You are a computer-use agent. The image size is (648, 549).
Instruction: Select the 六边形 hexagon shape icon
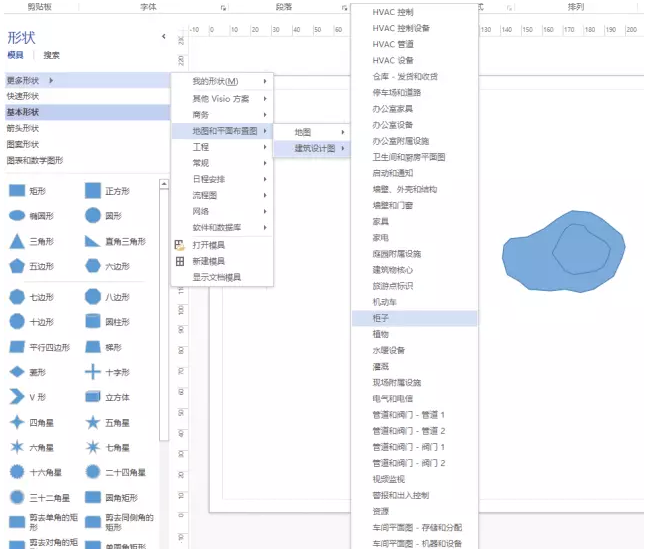pyautogui.click(x=92, y=267)
